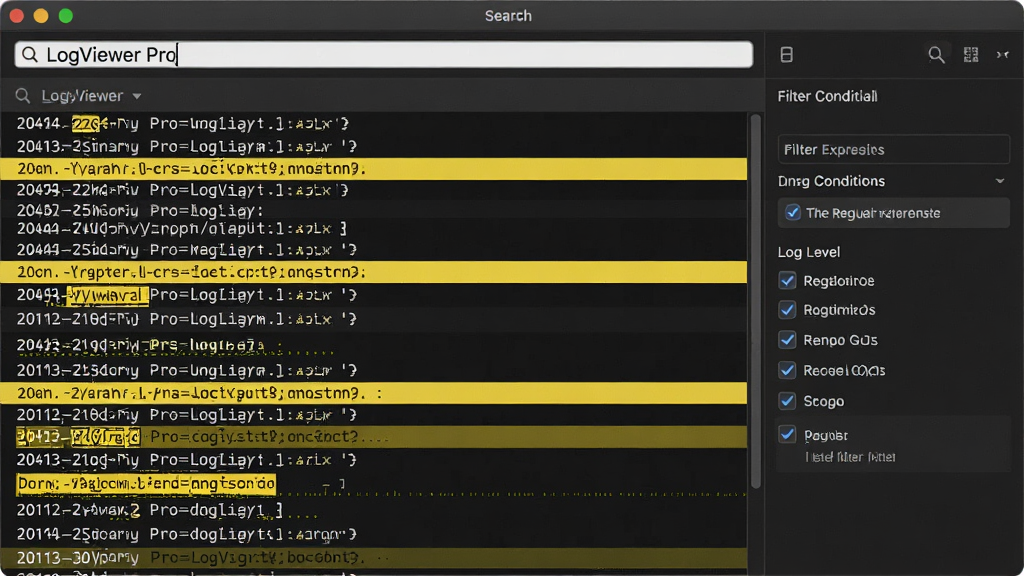Viewport: 1024px width, 576px height.
Task: Collapse the Dnsg Conditions section chevron
Action: (x=1000, y=181)
